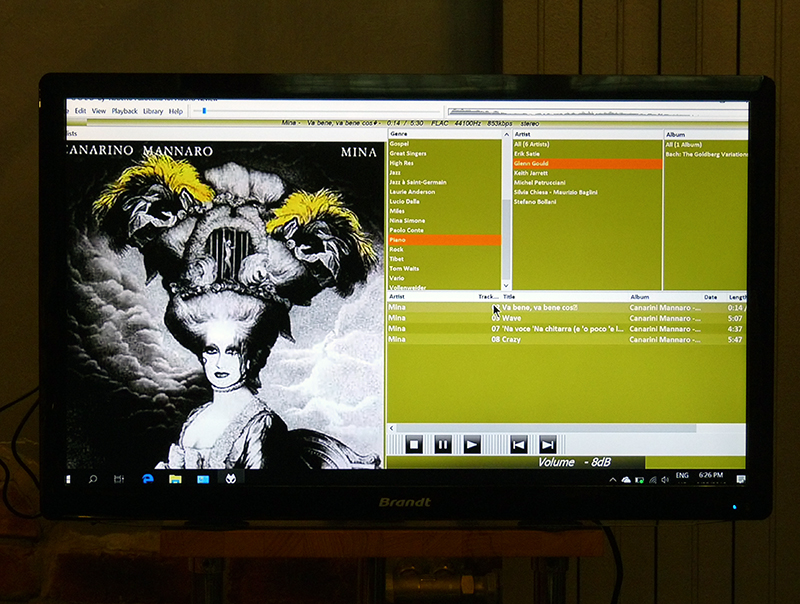Select Jazz à Saint-Germain genre
800x604 pixels.
point(444,182)
